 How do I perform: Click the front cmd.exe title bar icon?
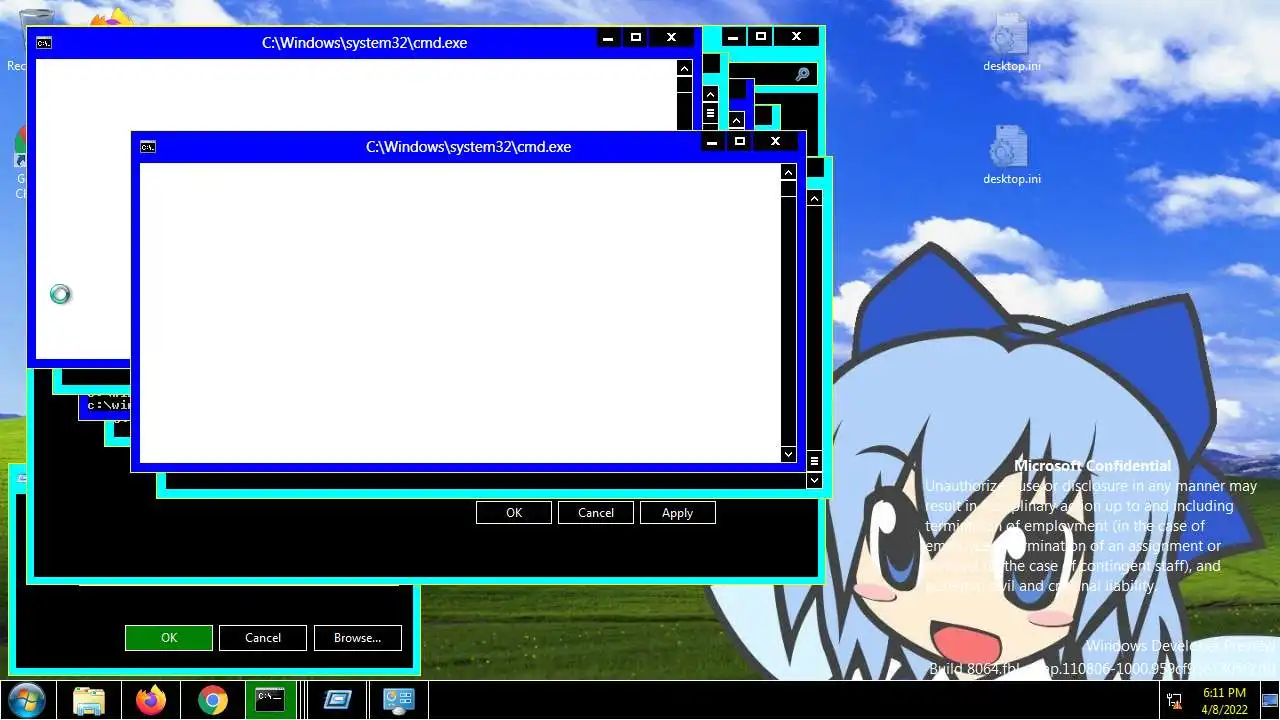point(148,147)
